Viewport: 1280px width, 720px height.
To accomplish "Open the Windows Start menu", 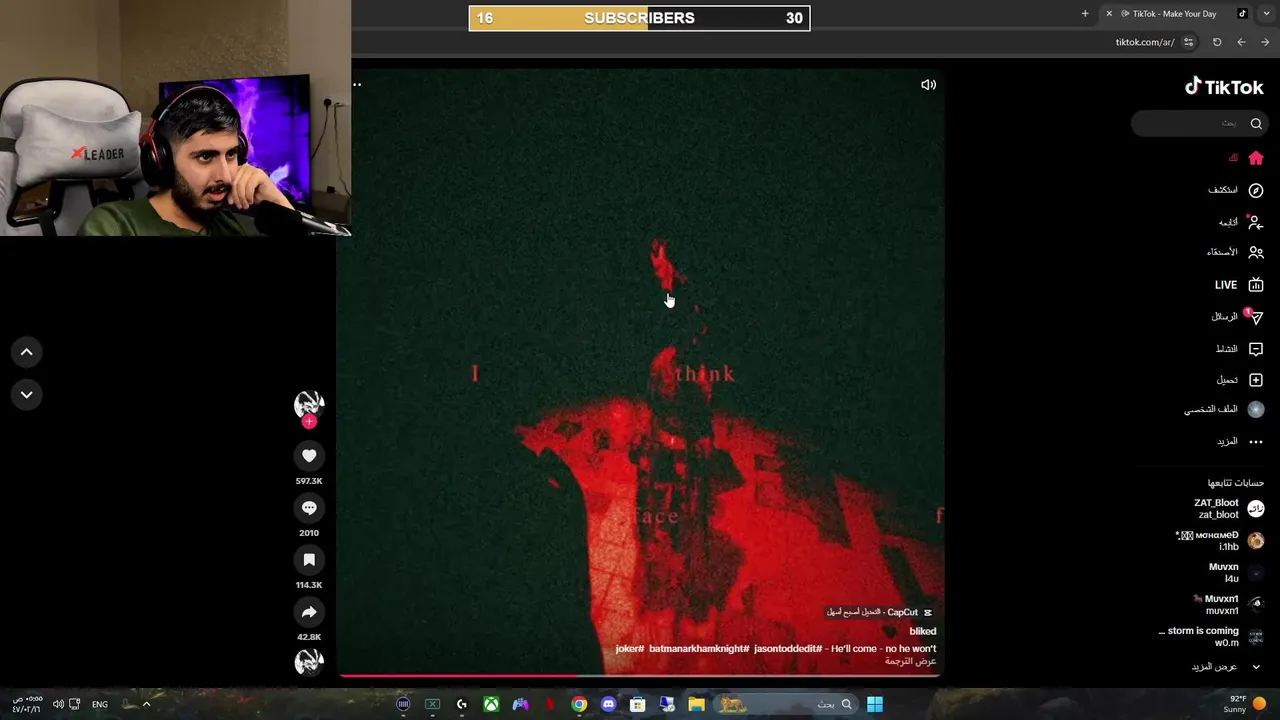I will pos(875,704).
